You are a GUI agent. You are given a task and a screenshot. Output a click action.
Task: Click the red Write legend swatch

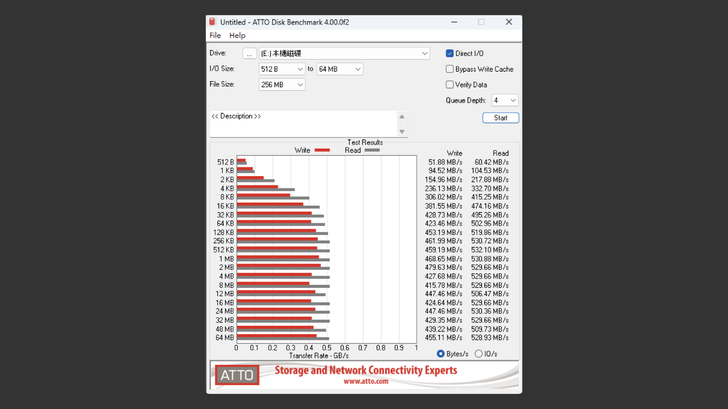point(322,150)
